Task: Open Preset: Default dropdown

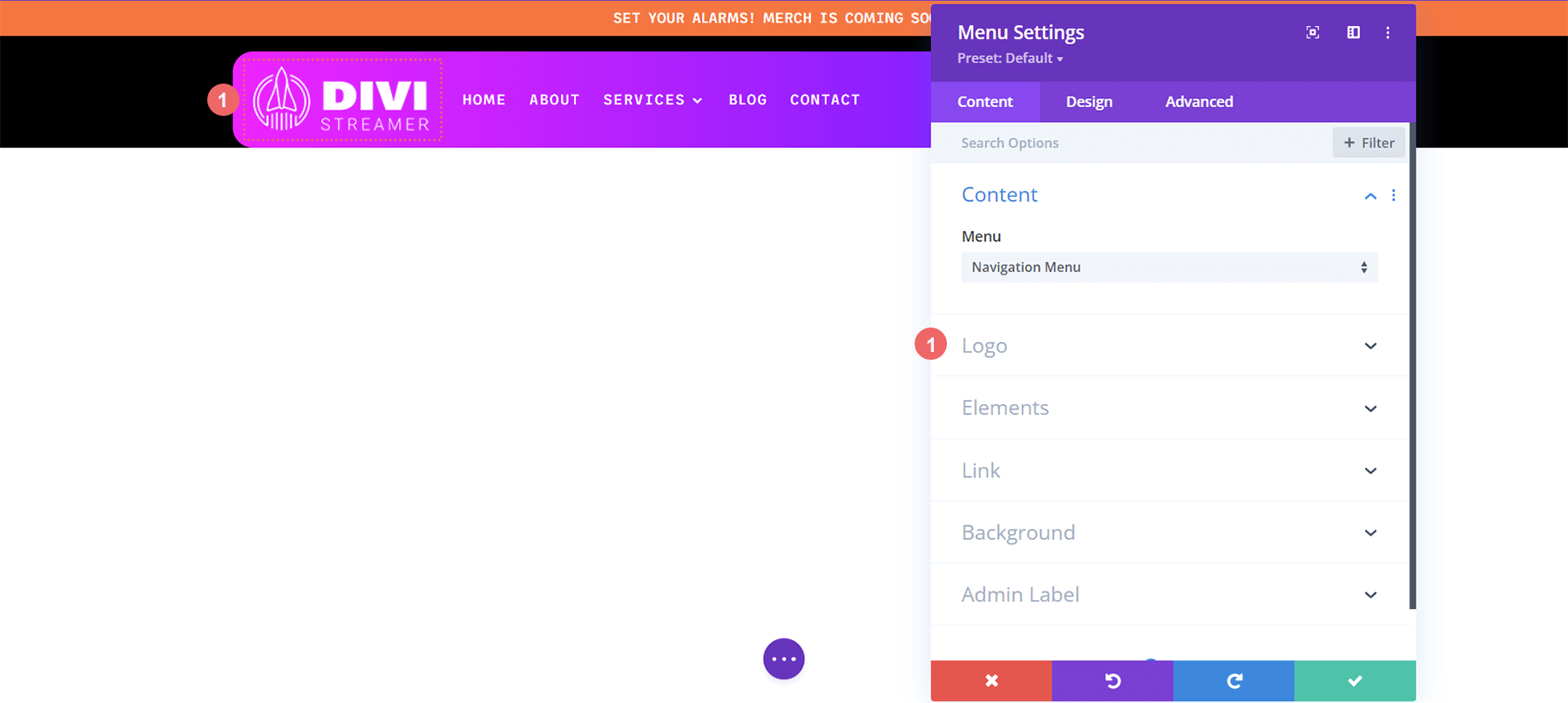Action: coord(1010,58)
